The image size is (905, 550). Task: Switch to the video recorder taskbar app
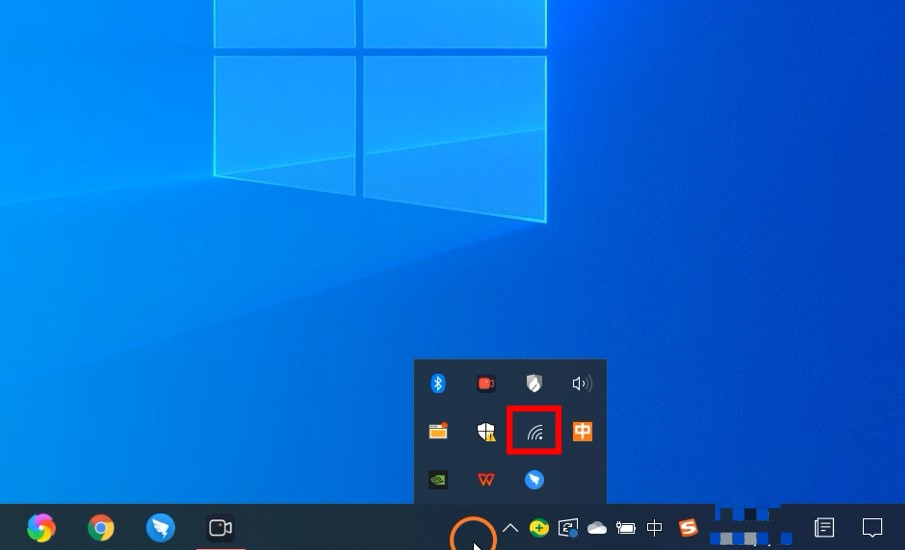(220, 527)
